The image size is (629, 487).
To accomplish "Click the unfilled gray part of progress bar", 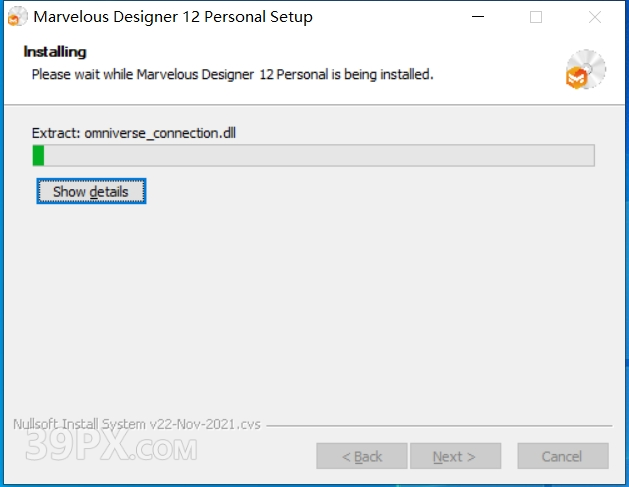I will click(x=319, y=155).
